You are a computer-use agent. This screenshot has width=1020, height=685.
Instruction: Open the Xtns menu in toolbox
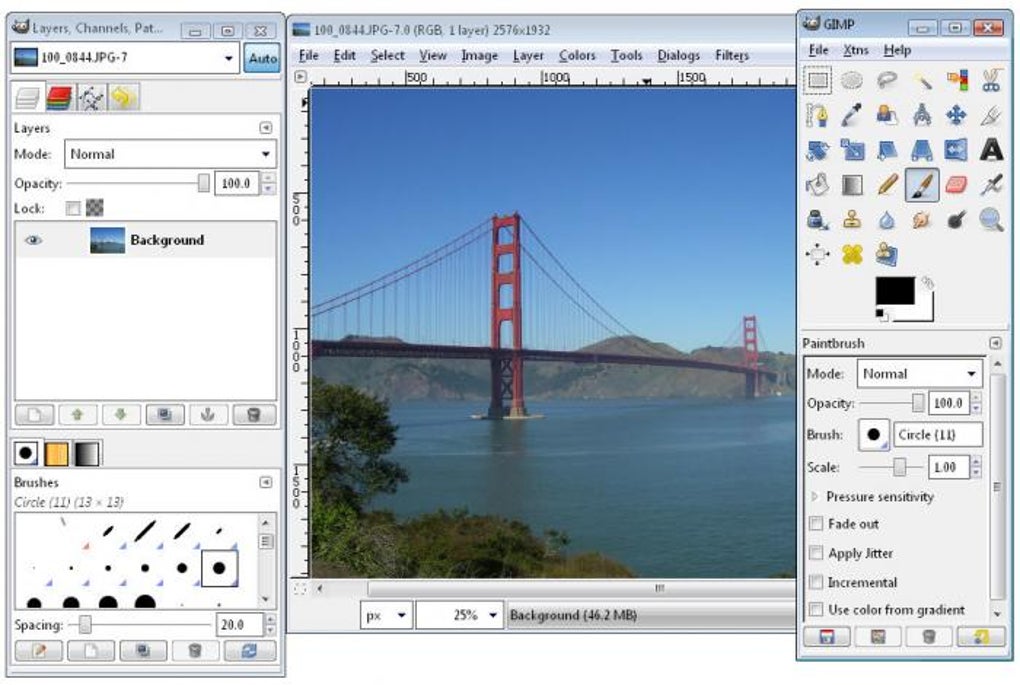coord(855,50)
